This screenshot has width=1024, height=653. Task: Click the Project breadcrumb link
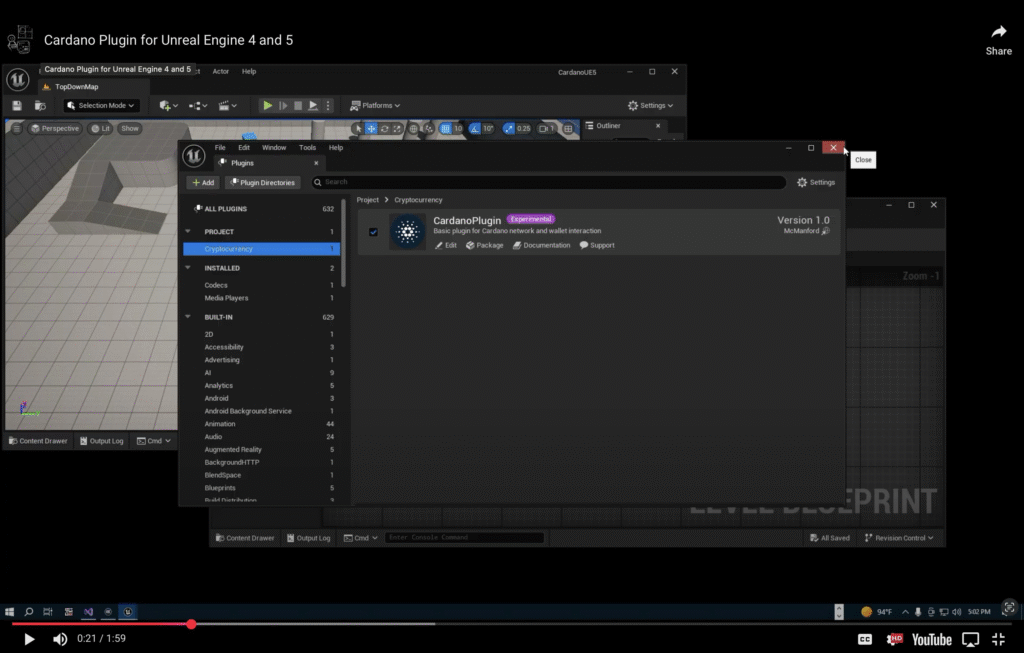click(368, 200)
